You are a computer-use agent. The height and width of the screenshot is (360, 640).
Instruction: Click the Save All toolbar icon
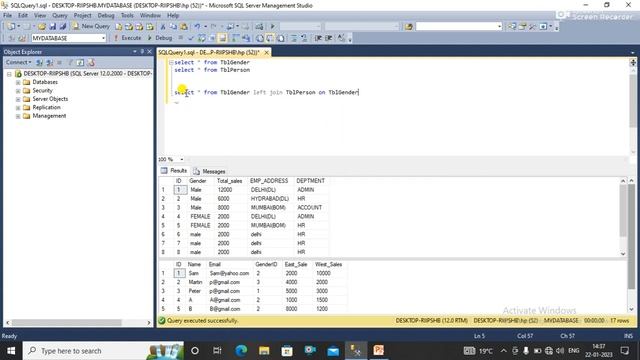(62, 27)
